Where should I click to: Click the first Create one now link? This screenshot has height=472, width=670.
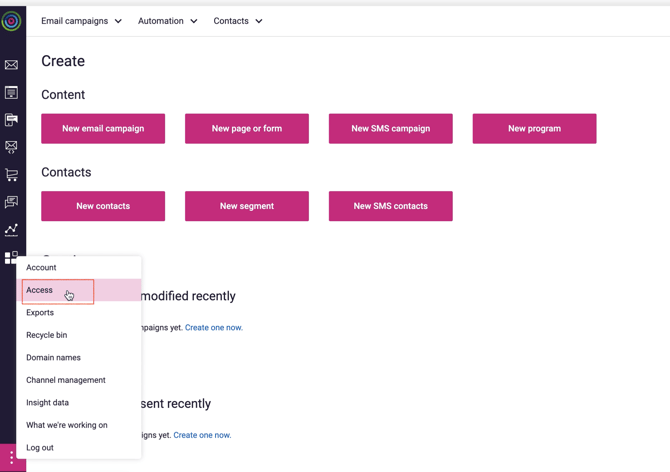(x=213, y=328)
